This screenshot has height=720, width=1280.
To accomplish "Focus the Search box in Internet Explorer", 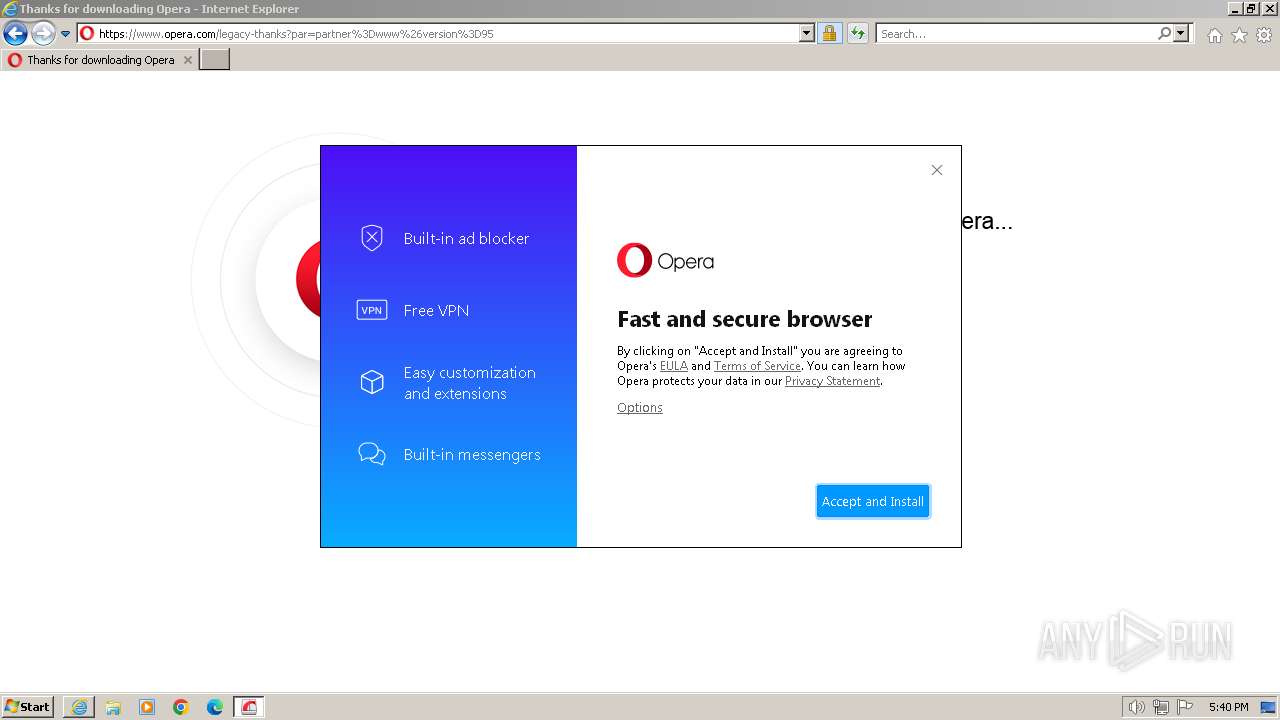I will pyautogui.click(x=1016, y=33).
